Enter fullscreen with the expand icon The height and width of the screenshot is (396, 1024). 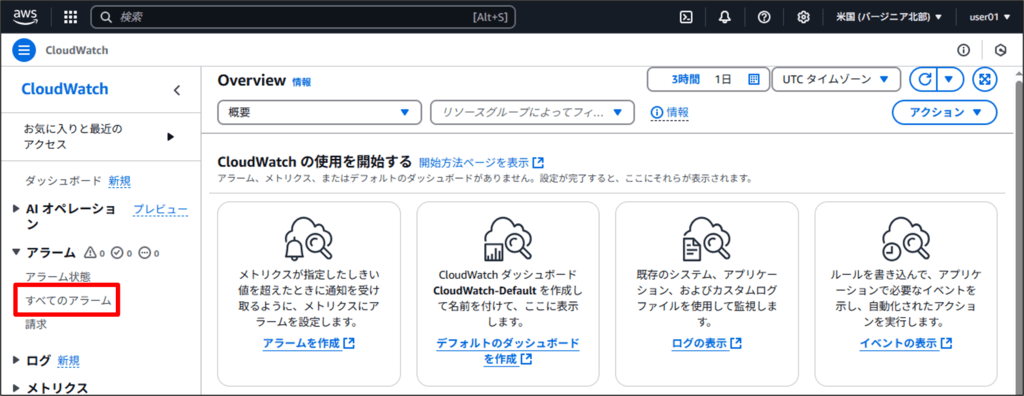(985, 80)
